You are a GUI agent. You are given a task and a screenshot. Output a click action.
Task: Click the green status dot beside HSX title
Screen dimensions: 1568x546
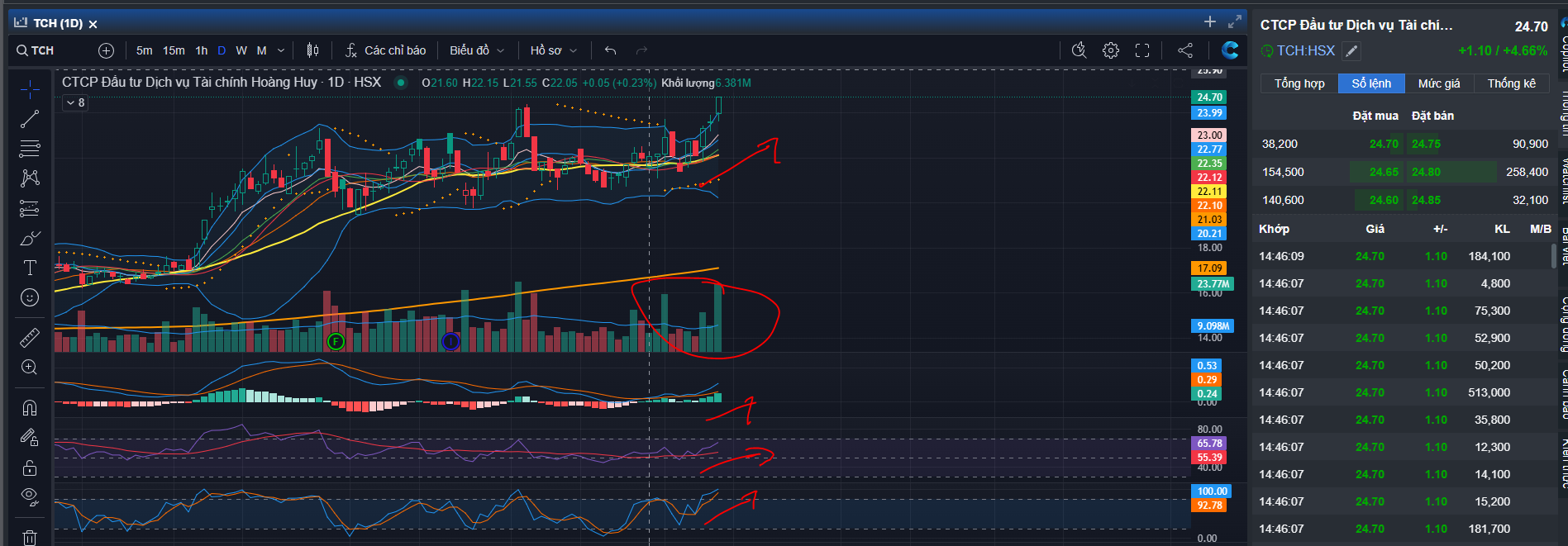point(400,83)
